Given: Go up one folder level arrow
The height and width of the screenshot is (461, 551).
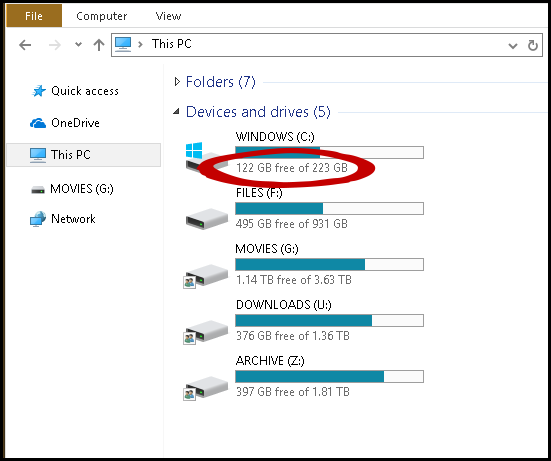Looking at the screenshot, I should (x=99, y=45).
